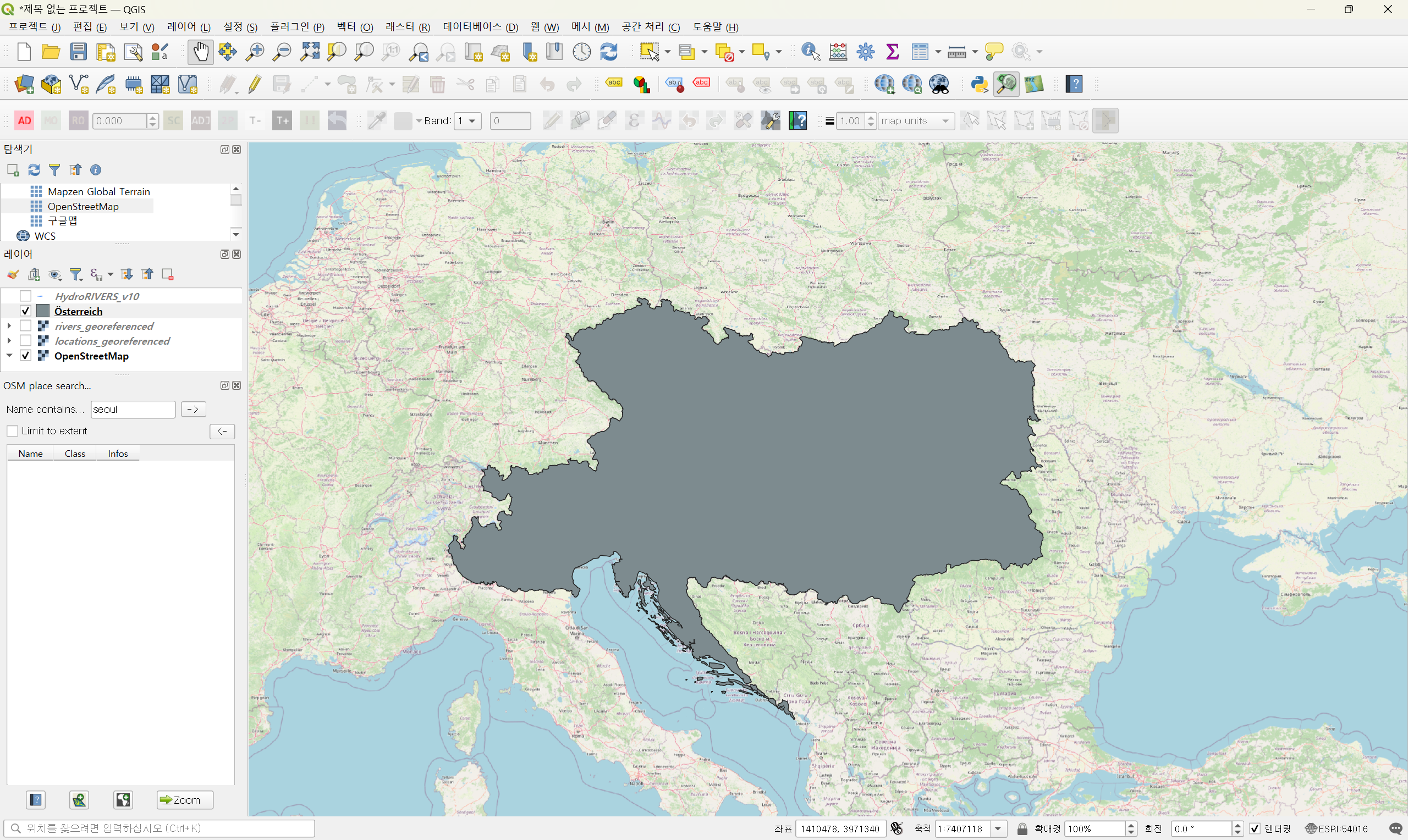Click the Zoom Full extent icon

pos(309,52)
